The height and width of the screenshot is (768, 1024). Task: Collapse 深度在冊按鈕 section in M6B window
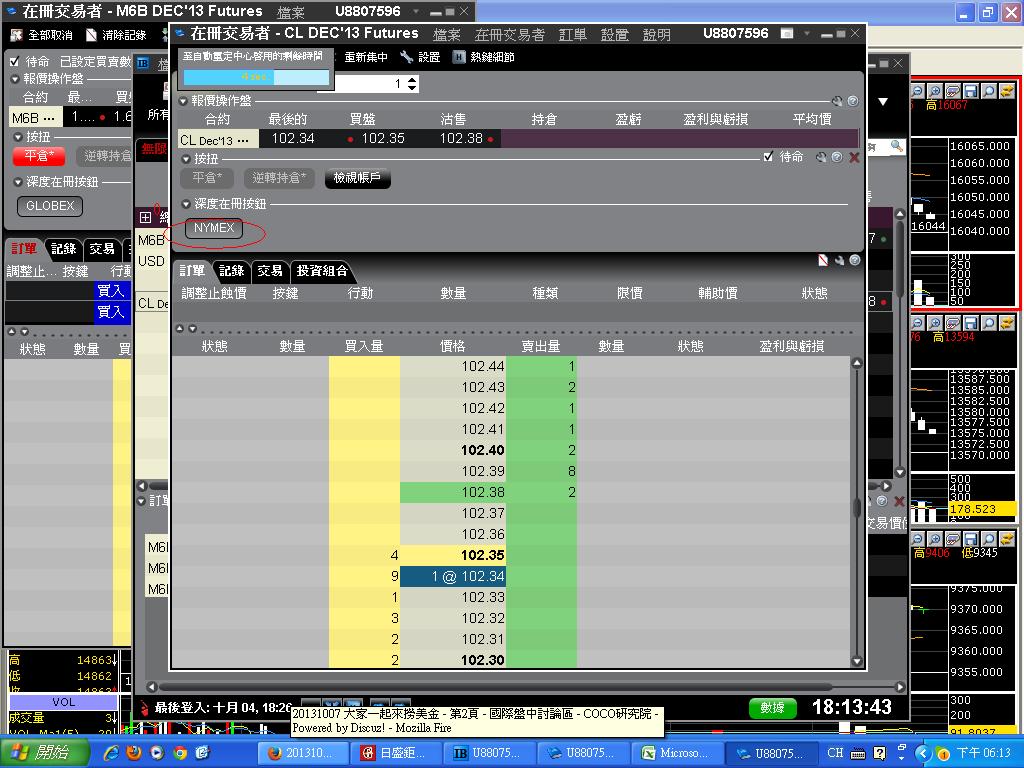[18, 182]
